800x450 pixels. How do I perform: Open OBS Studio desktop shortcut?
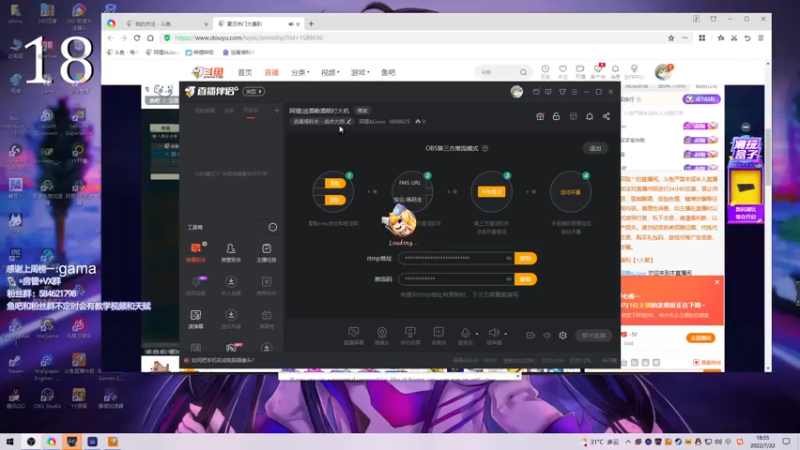47,398
